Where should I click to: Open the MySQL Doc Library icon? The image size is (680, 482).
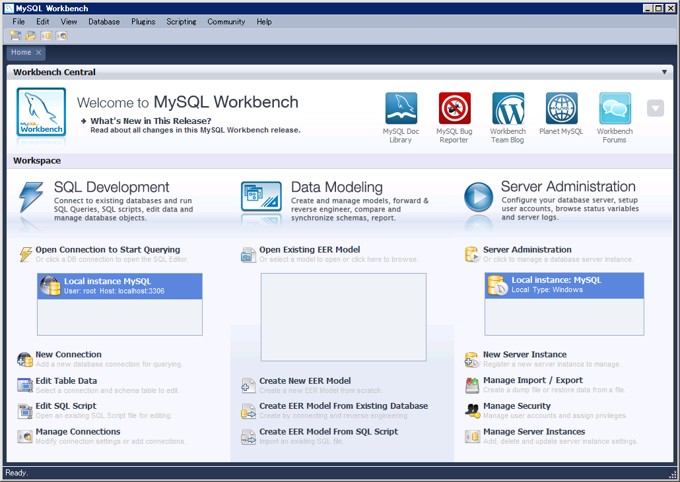(x=401, y=108)
